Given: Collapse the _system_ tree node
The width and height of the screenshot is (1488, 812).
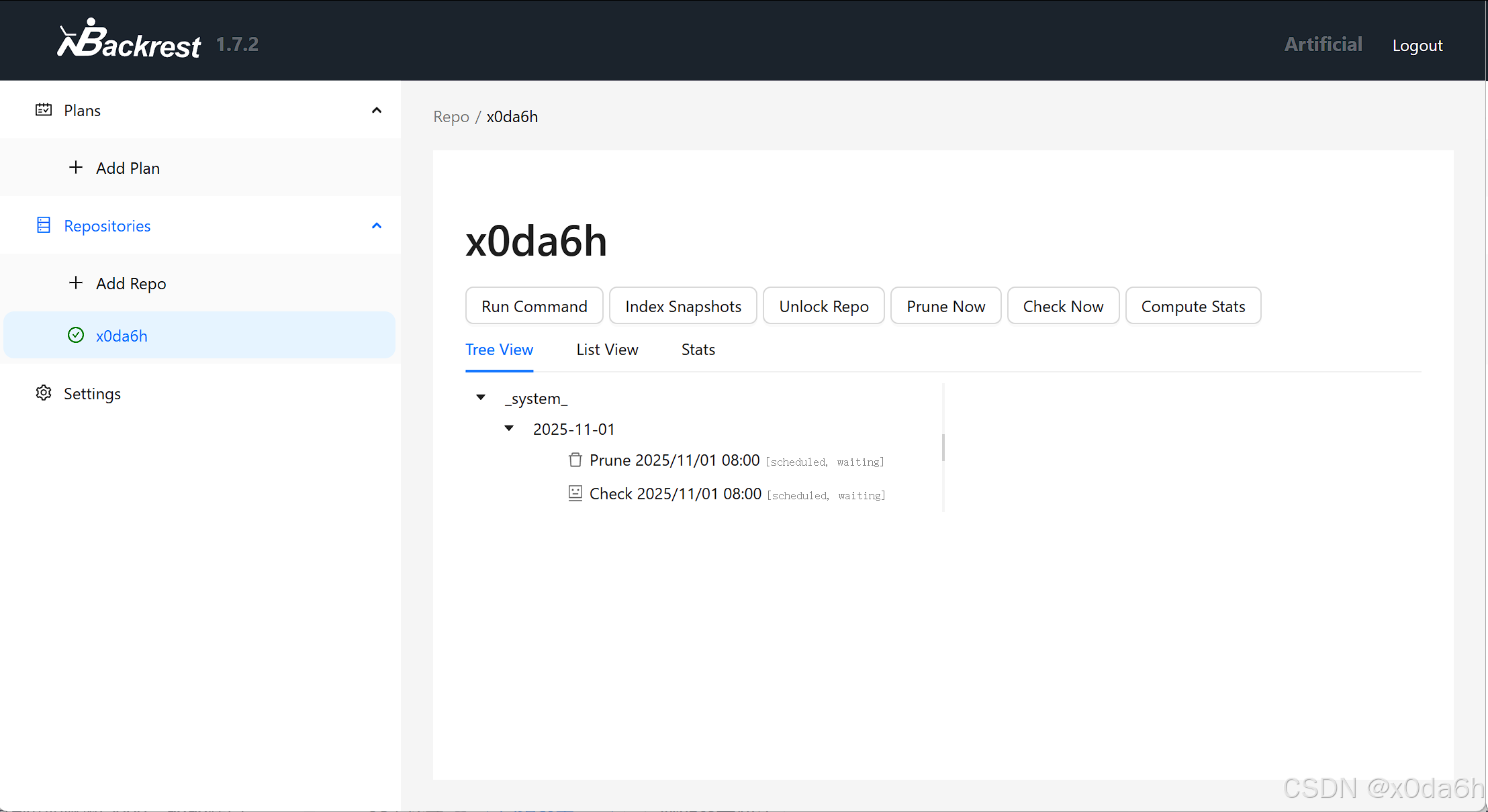Looking at the screenshot, I should pyautogui.click(x=481, y=397).
